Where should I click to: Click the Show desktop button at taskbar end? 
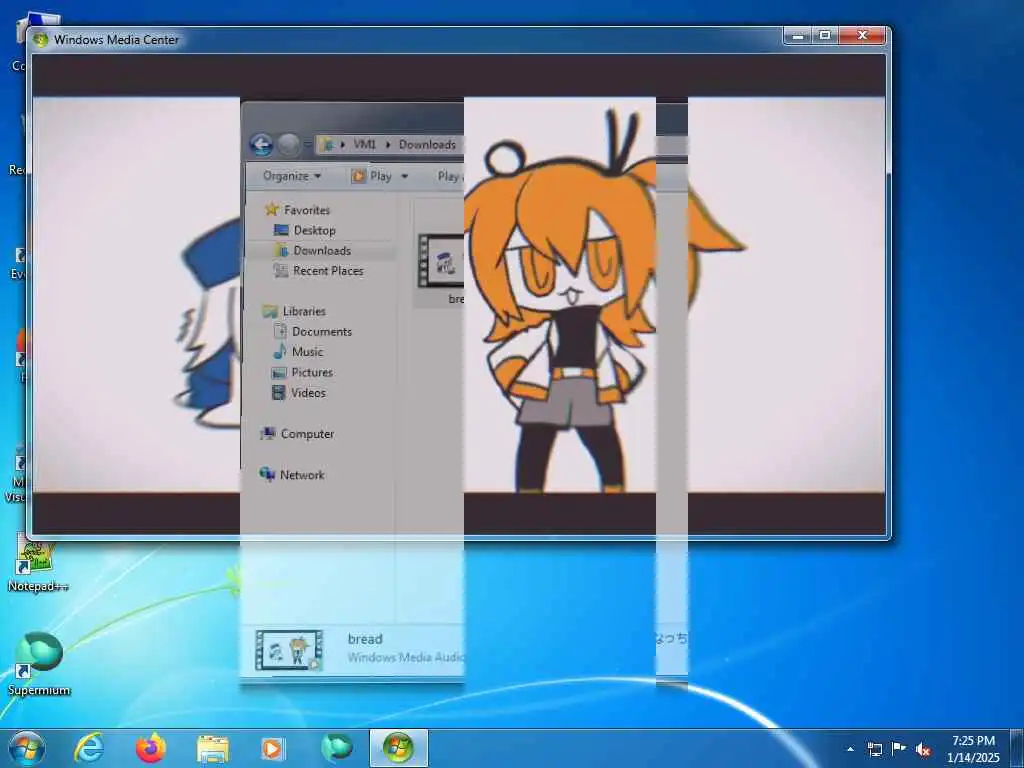coord(1017,748)
